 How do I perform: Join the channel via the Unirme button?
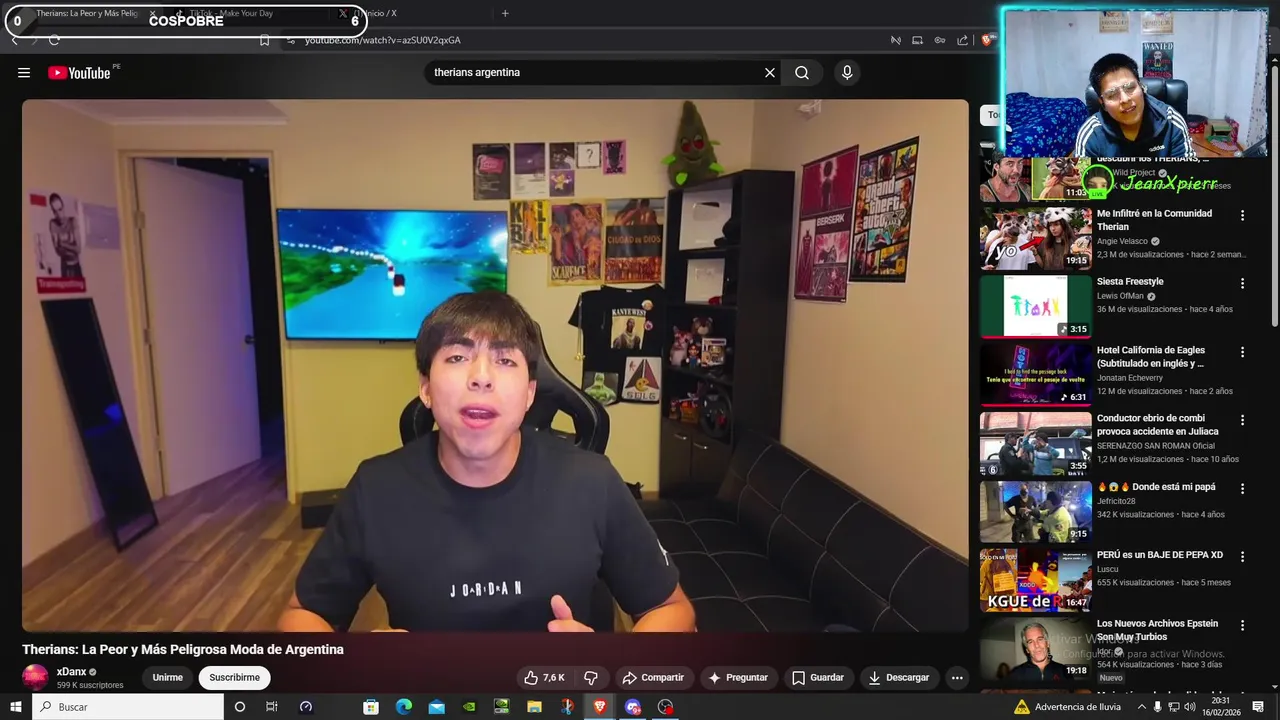167,677
